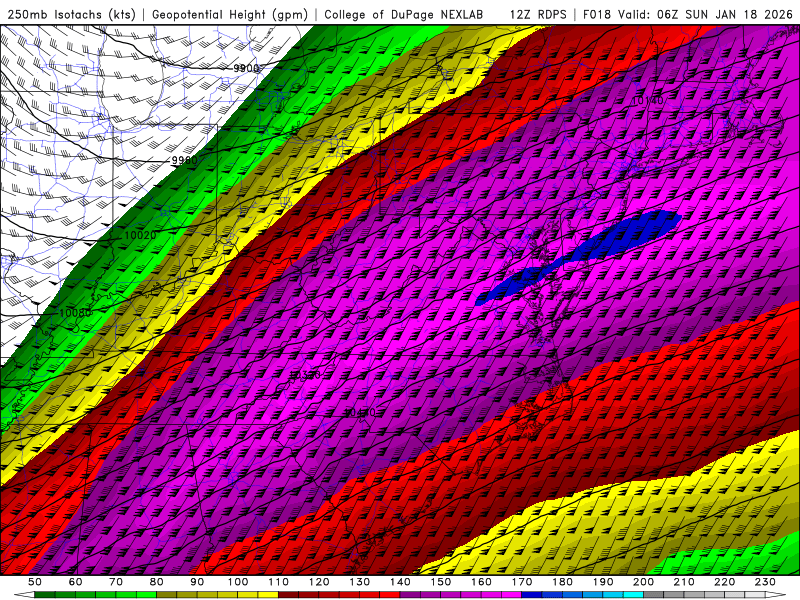Screen dimensions: 800x600
Task: Select the dark blue legend swatch between 170 and 180
Action: pyautogui.click(x=532, y=595)
